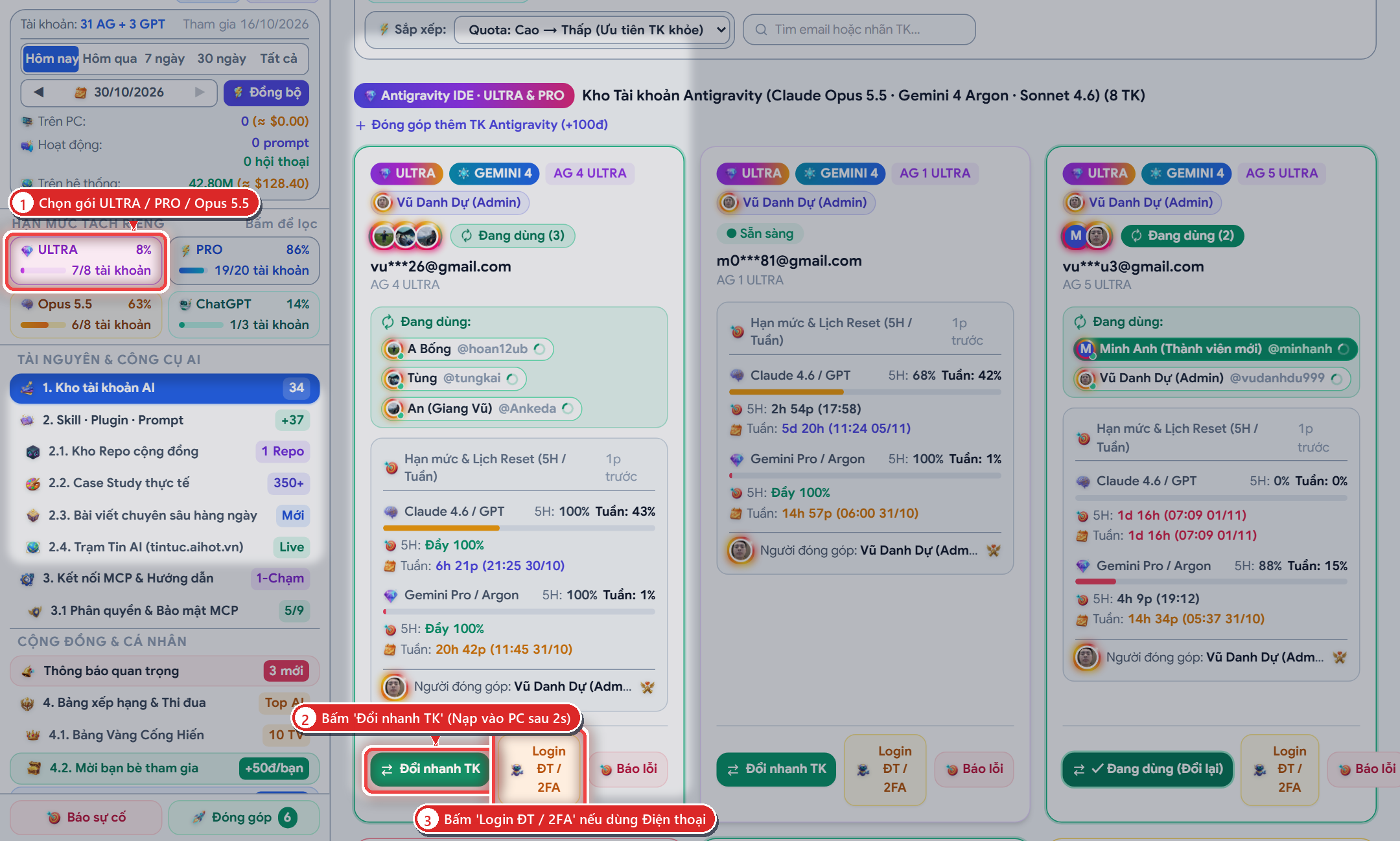Click user chip A Bống @hoan12ub
Viewport: 1400px width, 841px height.
click(467, 349)
